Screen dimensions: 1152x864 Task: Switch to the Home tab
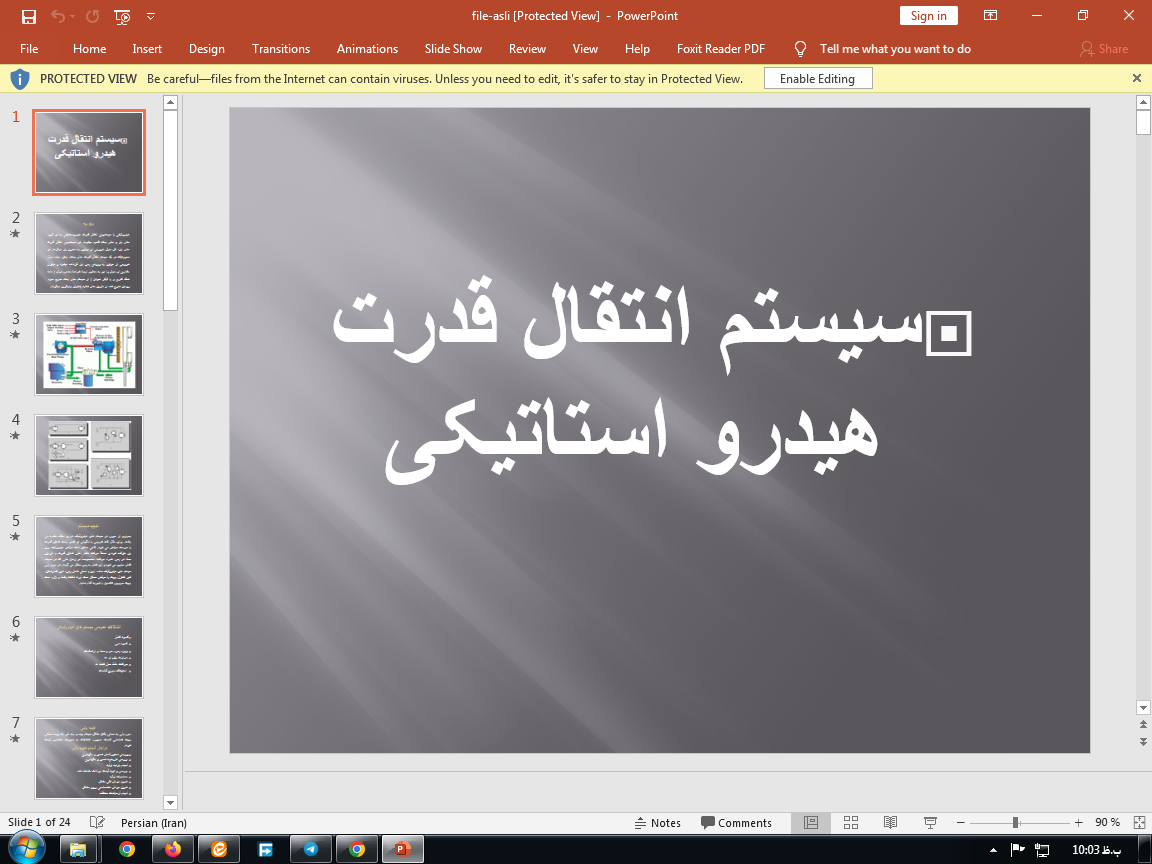(x=90, y=48)
